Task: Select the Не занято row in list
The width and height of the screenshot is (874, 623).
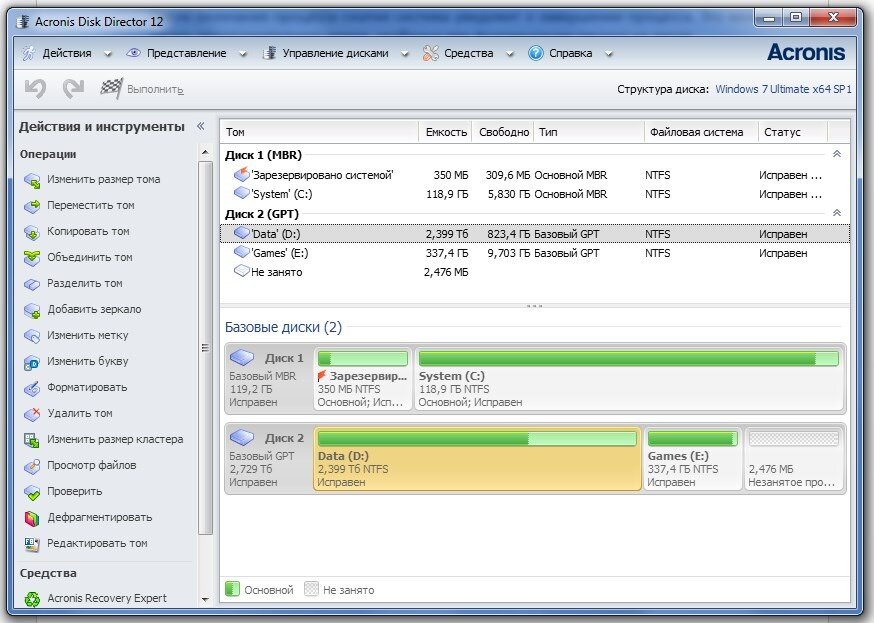Action: (535, 272)
